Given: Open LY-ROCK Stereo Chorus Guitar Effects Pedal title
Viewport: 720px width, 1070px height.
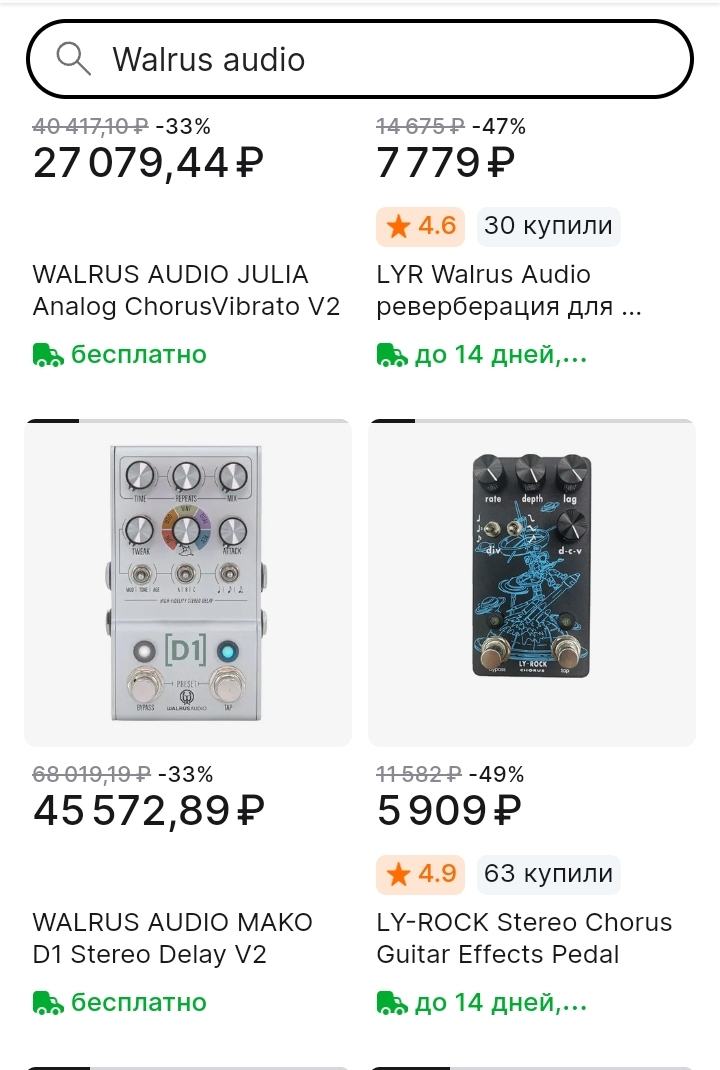Looking at the screenshot, I should coord(524,938).
